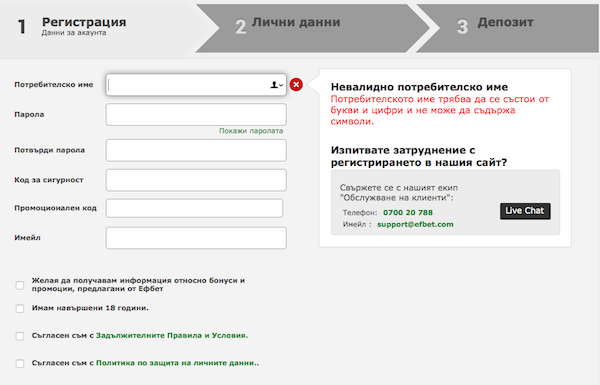
Task: Click the Данни за акаунта subtitle
Action: pos(74,33)
